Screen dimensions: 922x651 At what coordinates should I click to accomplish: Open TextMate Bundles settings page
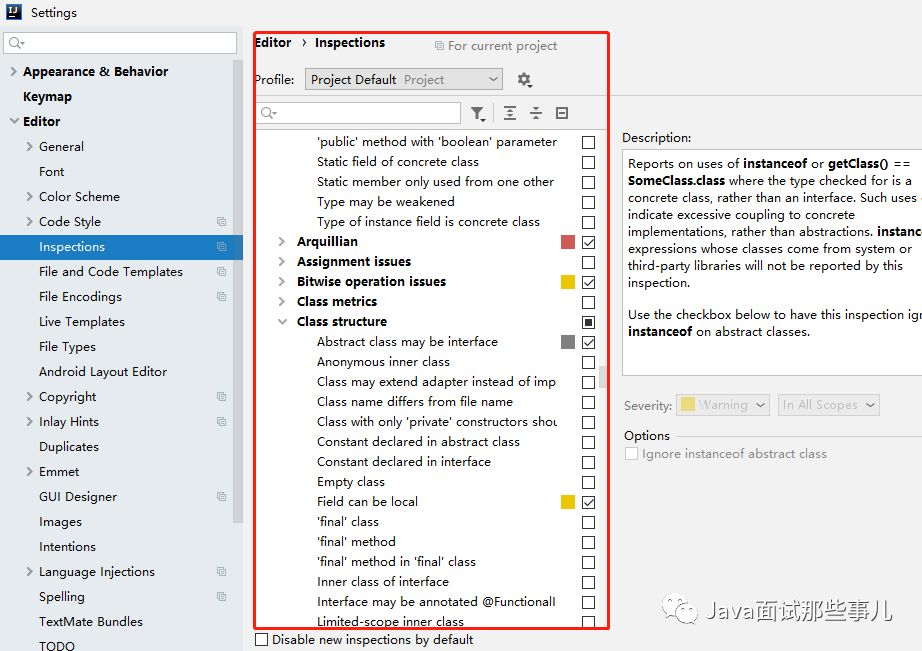coord(91,622)
